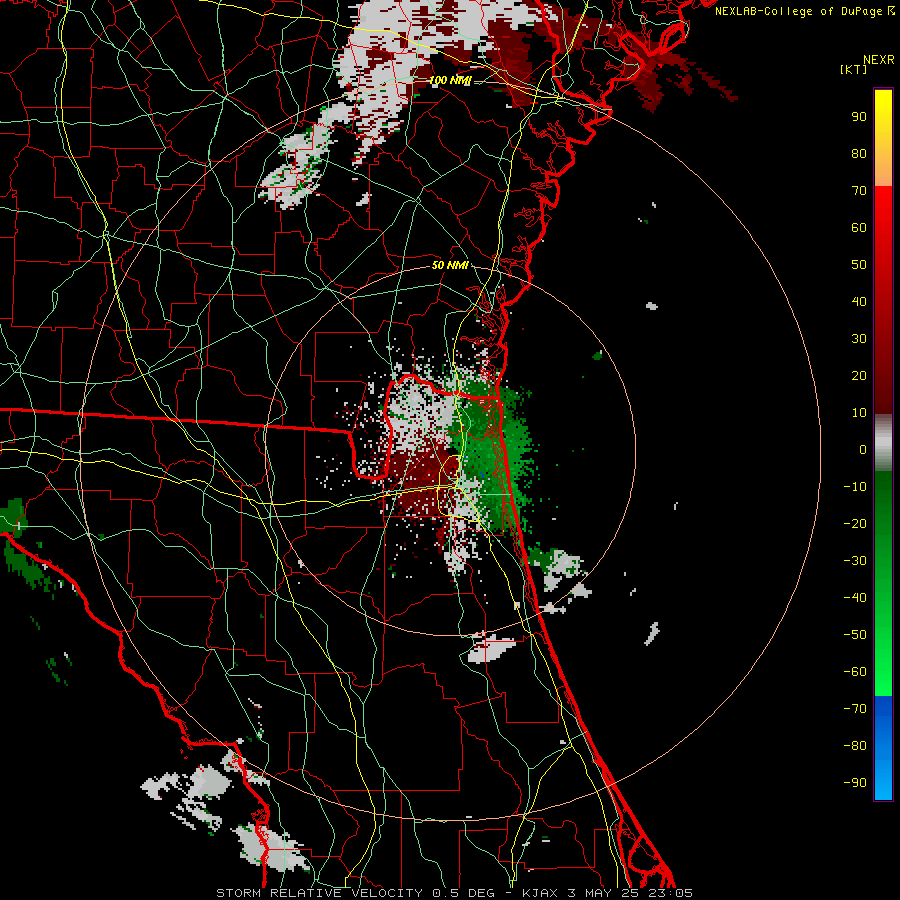Click the -90 value on velocity scale

855,783
